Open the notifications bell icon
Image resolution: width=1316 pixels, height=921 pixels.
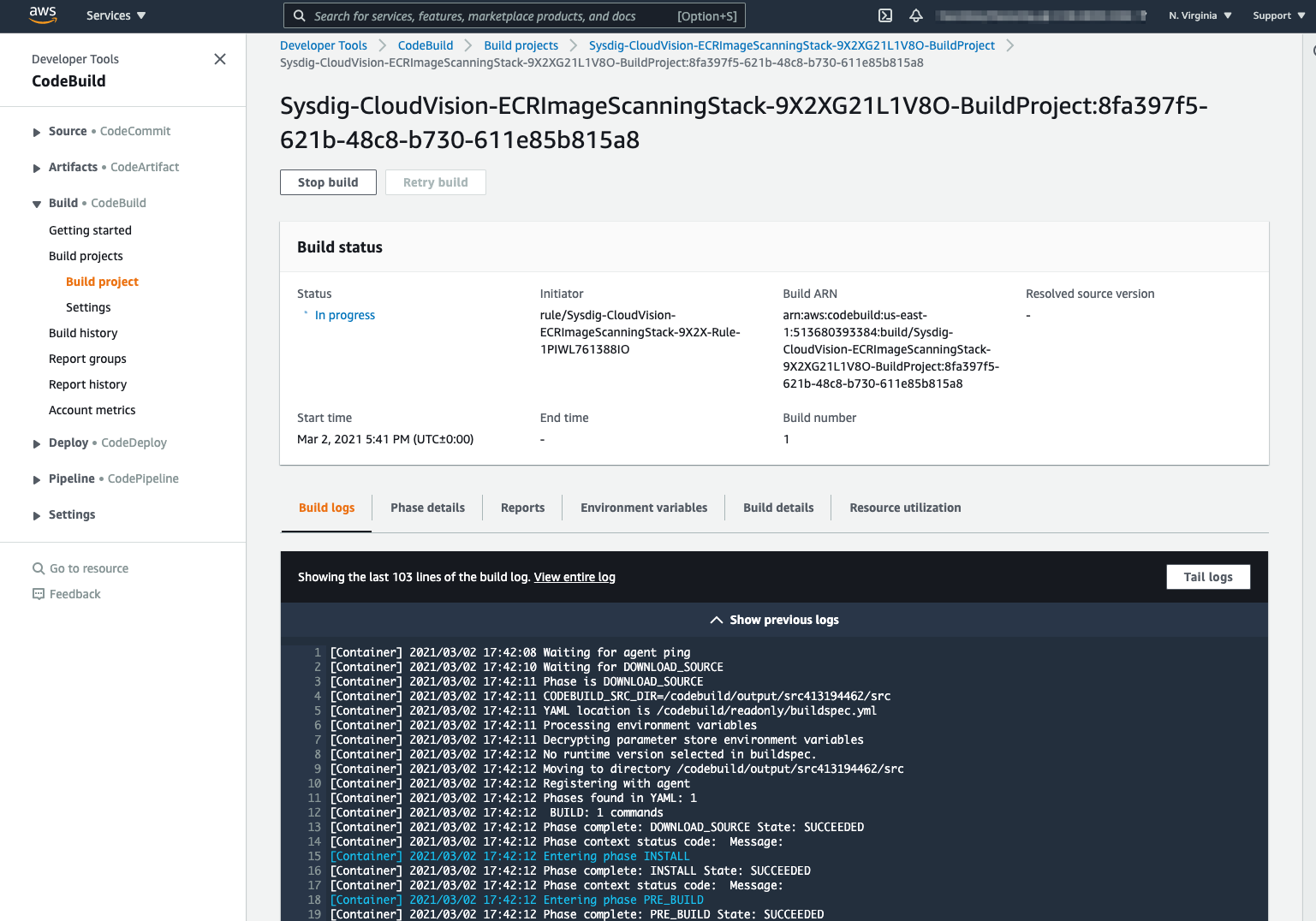click(x=916, y=15)
